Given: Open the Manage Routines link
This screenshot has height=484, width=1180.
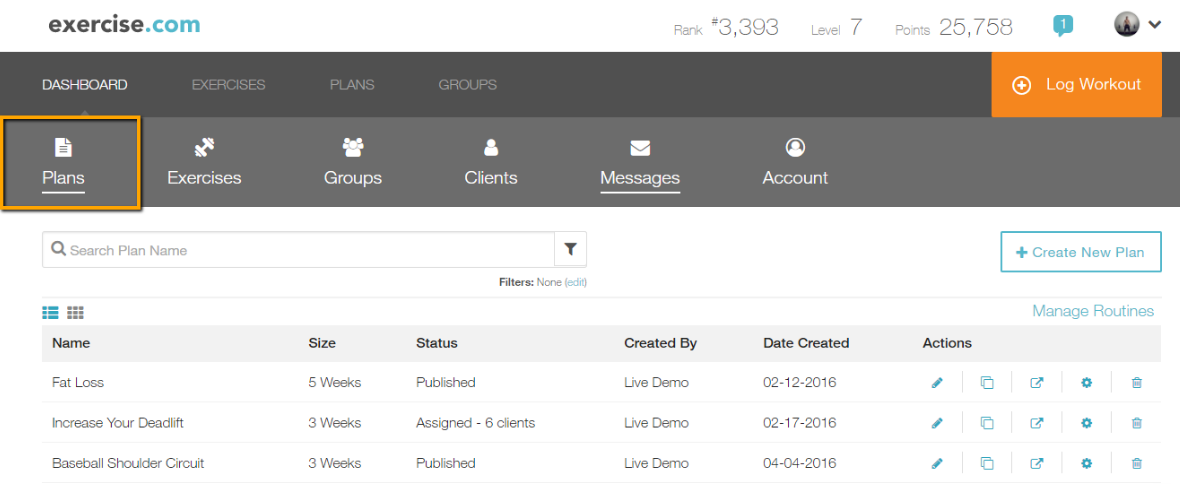Looking at the screenshot, I should tap(1092, 311).
